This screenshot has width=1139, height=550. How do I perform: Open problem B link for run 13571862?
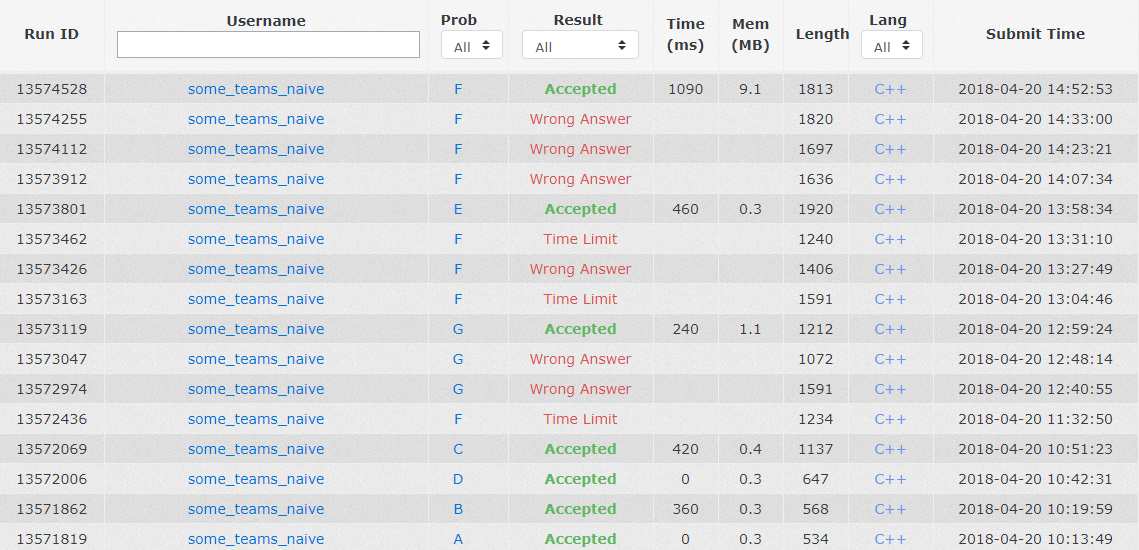(458, 509)
